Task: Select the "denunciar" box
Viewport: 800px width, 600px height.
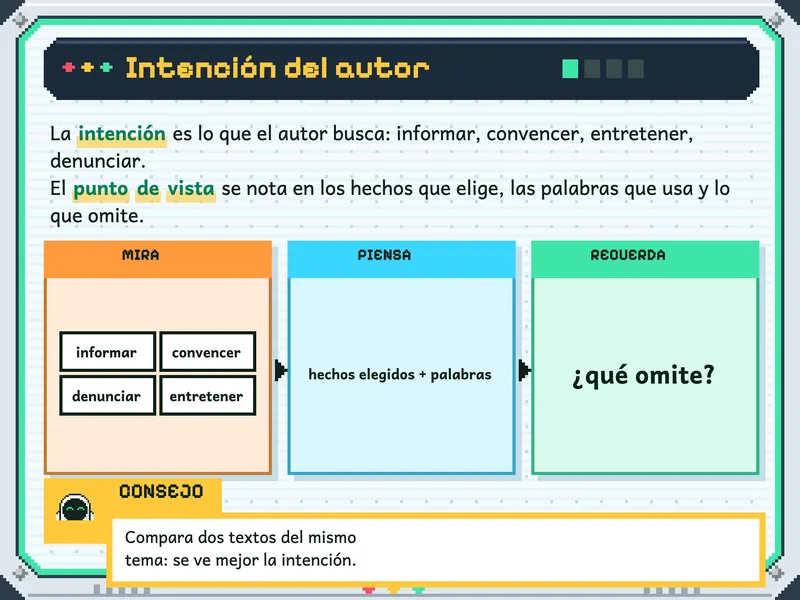Action: [108, 396]
